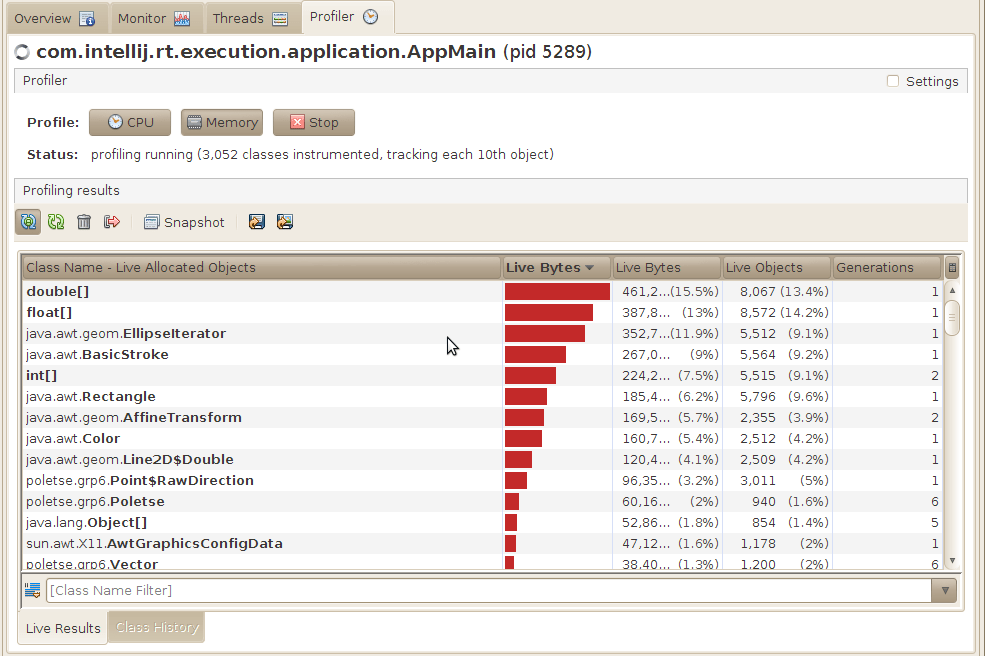Click the update results now icon
Screen dimensions: 985x656
(x=56, y=222)
